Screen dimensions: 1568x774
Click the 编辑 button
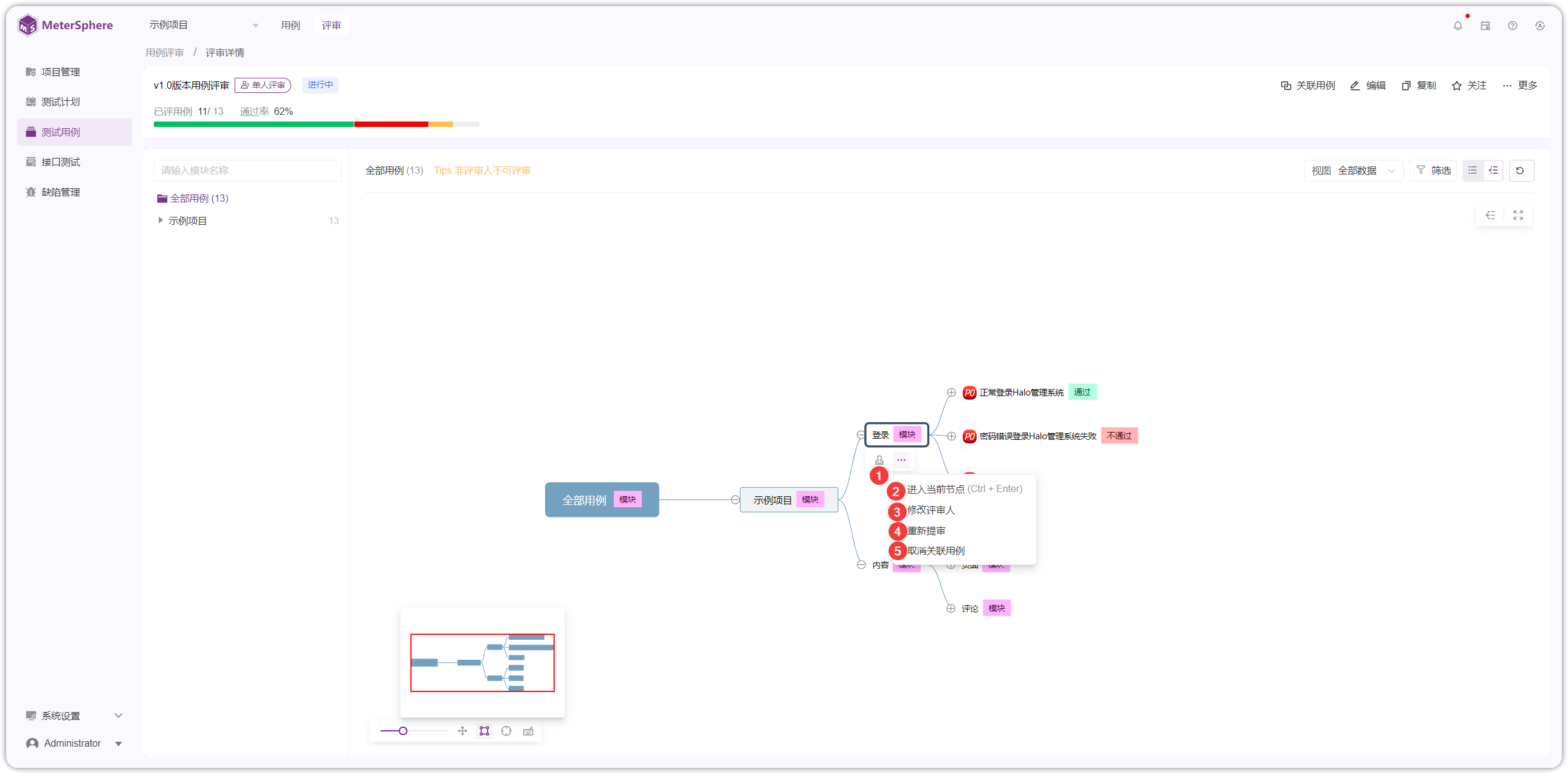tap(1367, 85)
